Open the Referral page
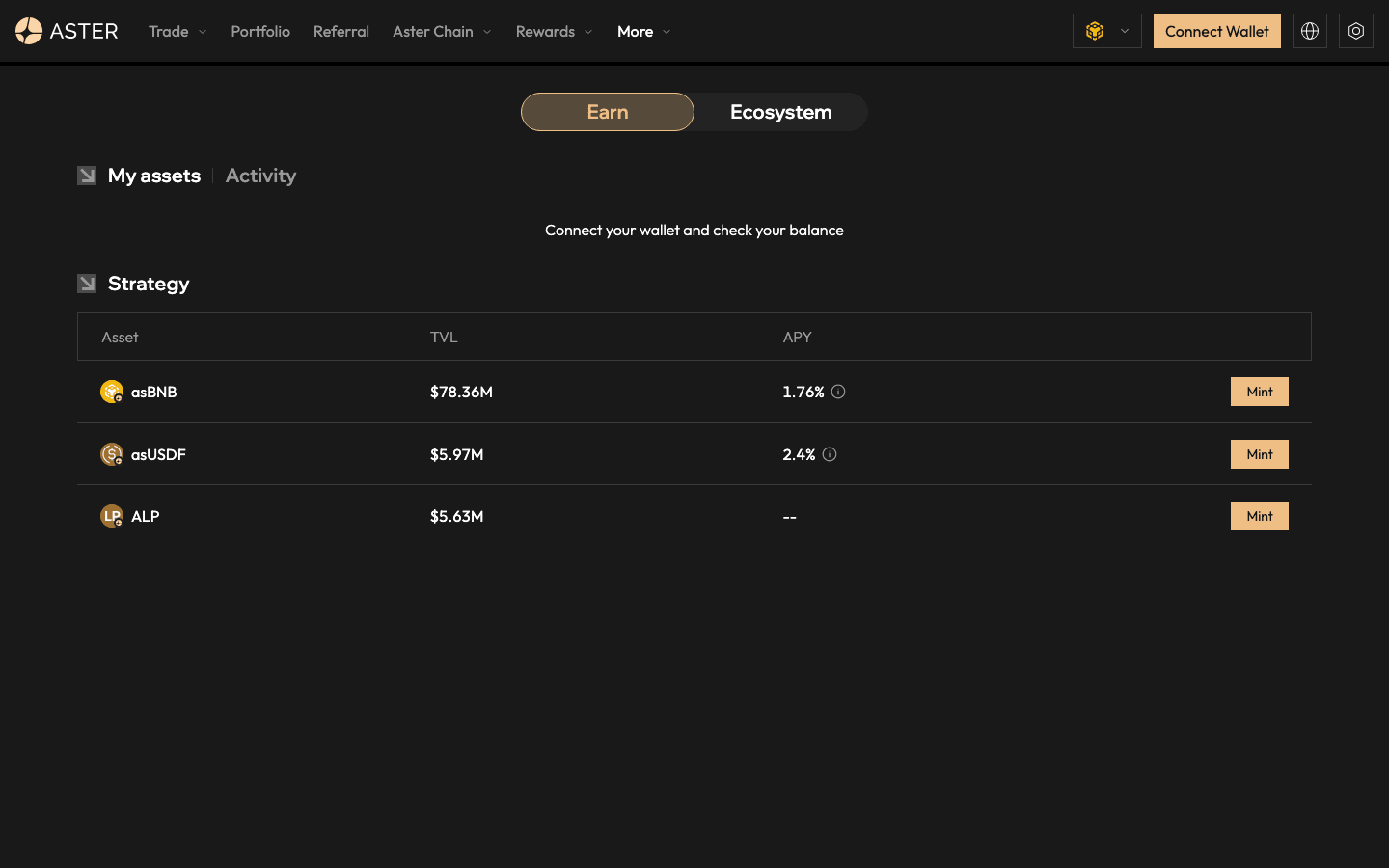 click(341, 31)
